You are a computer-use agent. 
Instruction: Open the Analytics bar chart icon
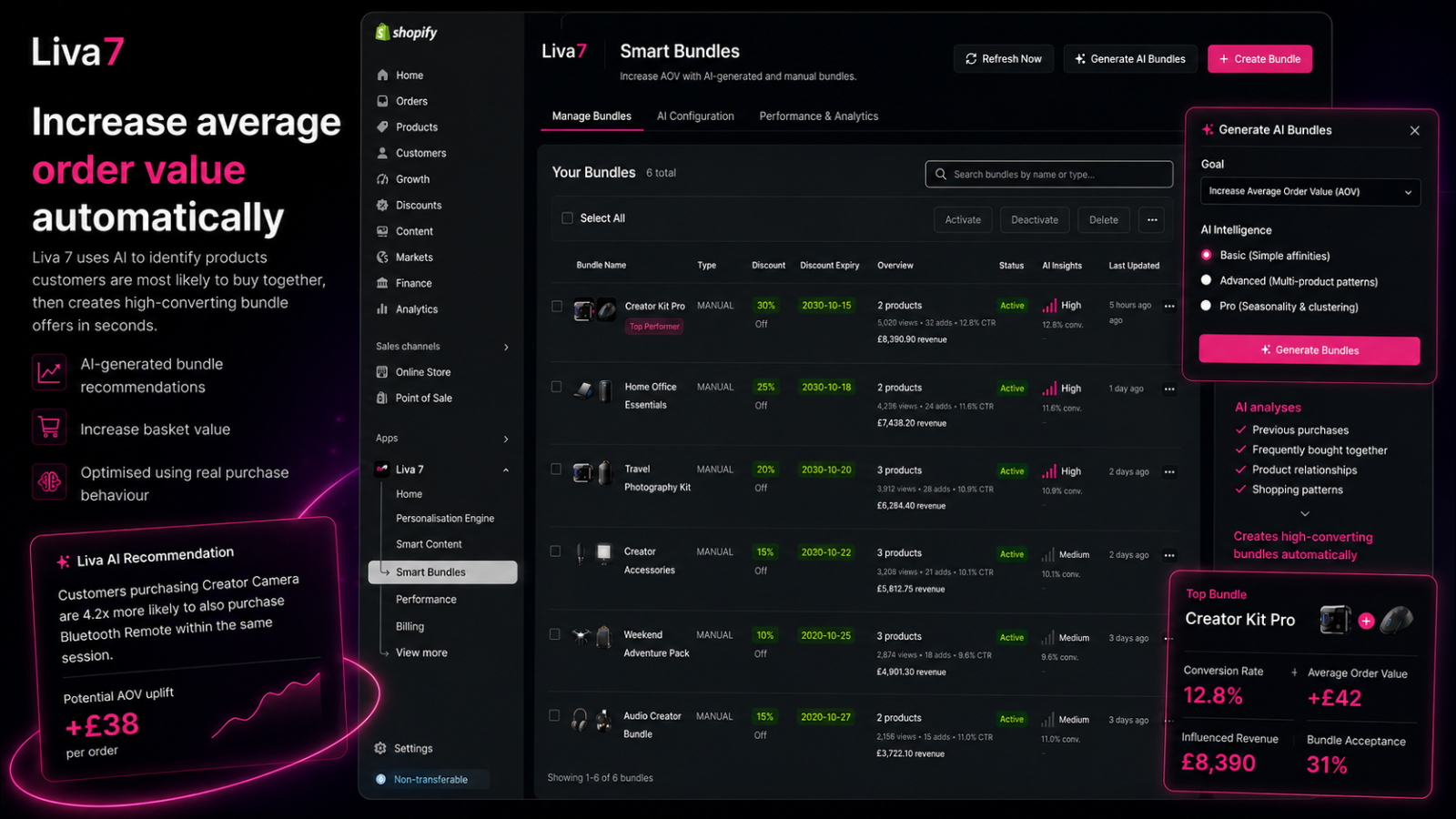[382, 309]
